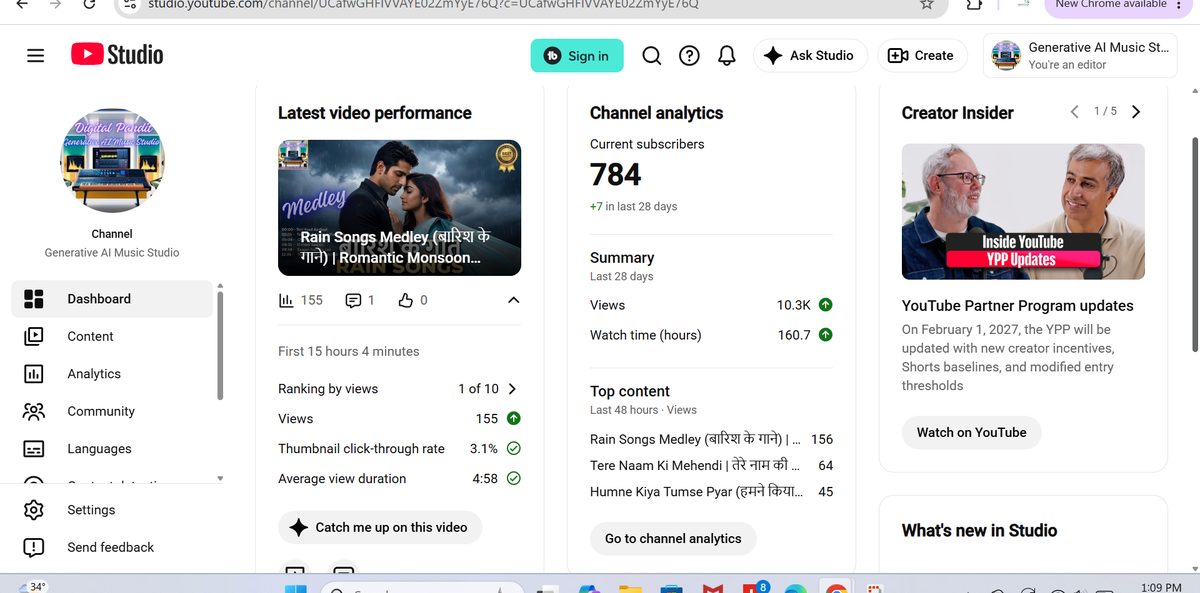1200x593 pixels.
Task: Select Dashboard in the sidebar
Action: point(112,299)
